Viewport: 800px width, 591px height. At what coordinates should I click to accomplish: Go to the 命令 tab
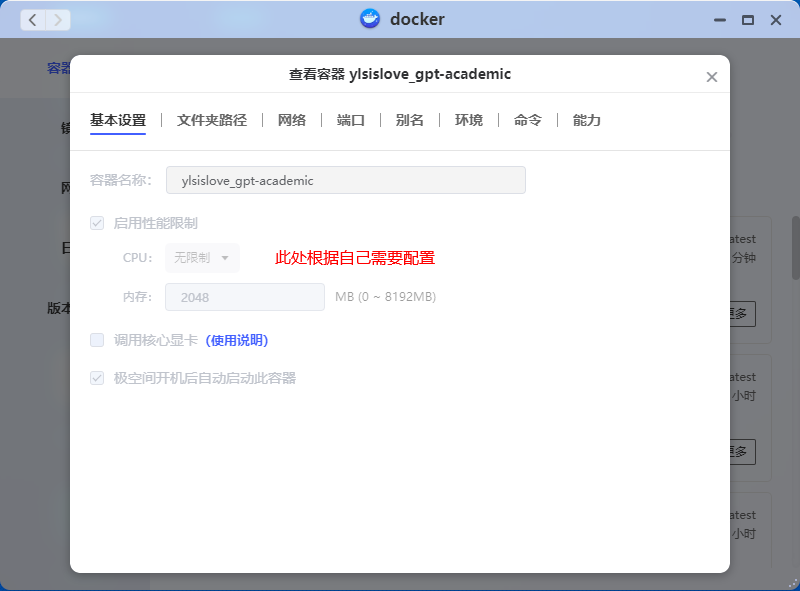pyautogui.click(x=528, y=120)
